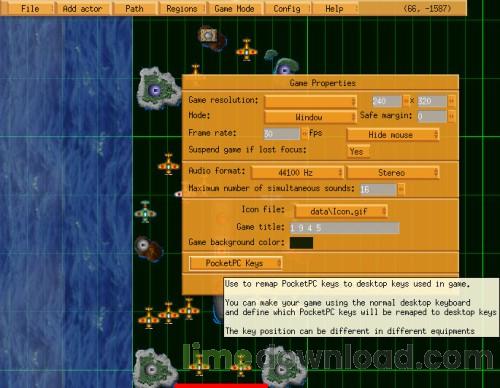
Task: Click the stepper next to sounds value 16
Action: (401, 189)
